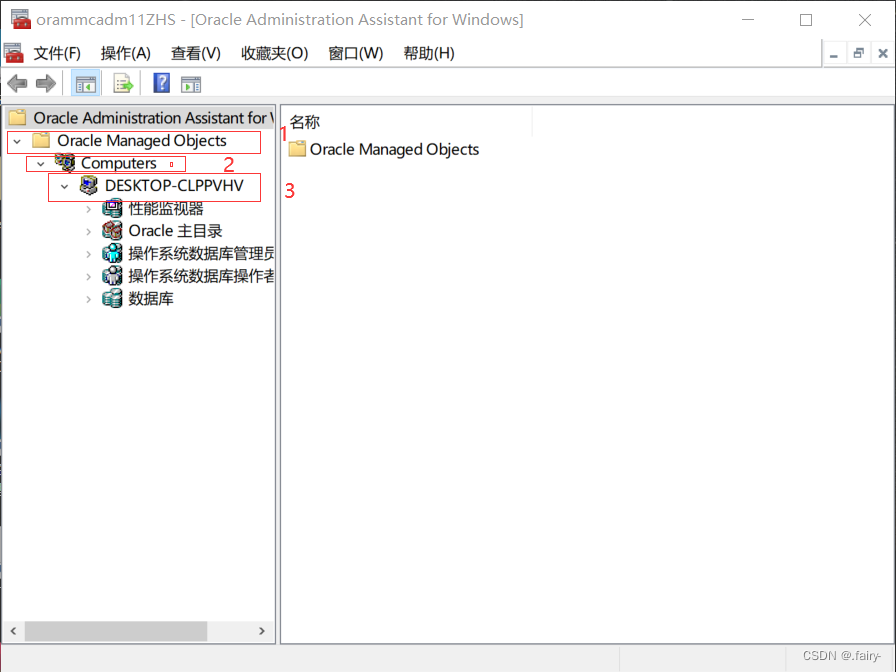The image size is (896, 672).
Task: Collapse the DESKTOP-CLPPVHV node
Action: pos(65,186)
